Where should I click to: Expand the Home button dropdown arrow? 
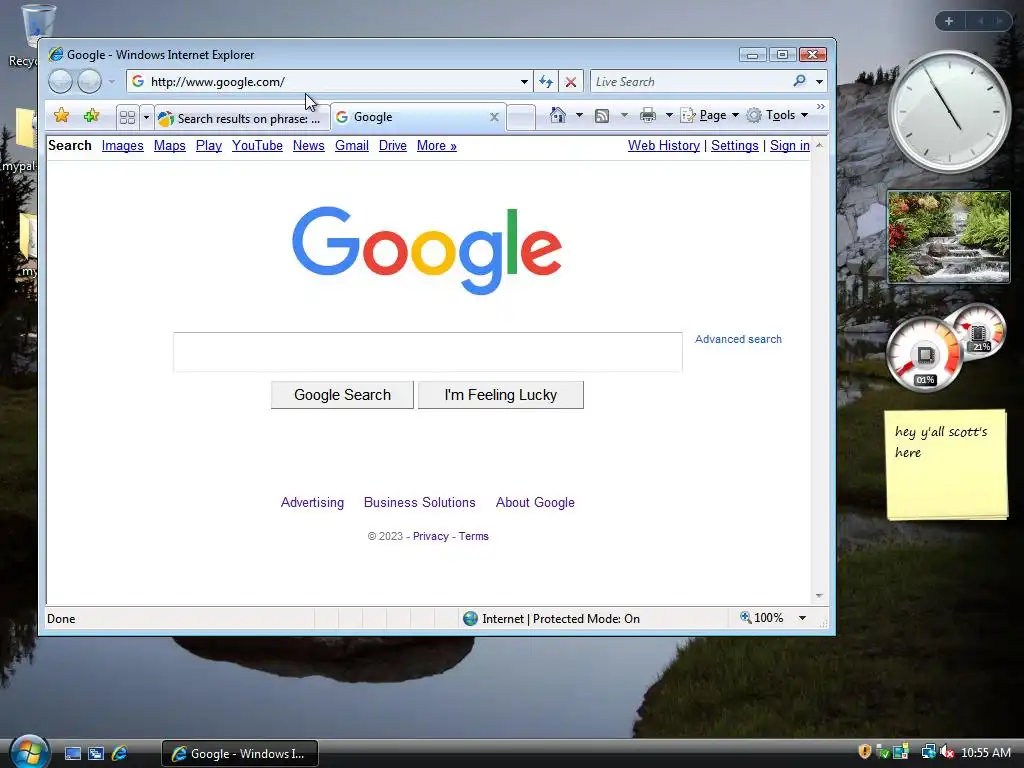click(x=579, y=116)
